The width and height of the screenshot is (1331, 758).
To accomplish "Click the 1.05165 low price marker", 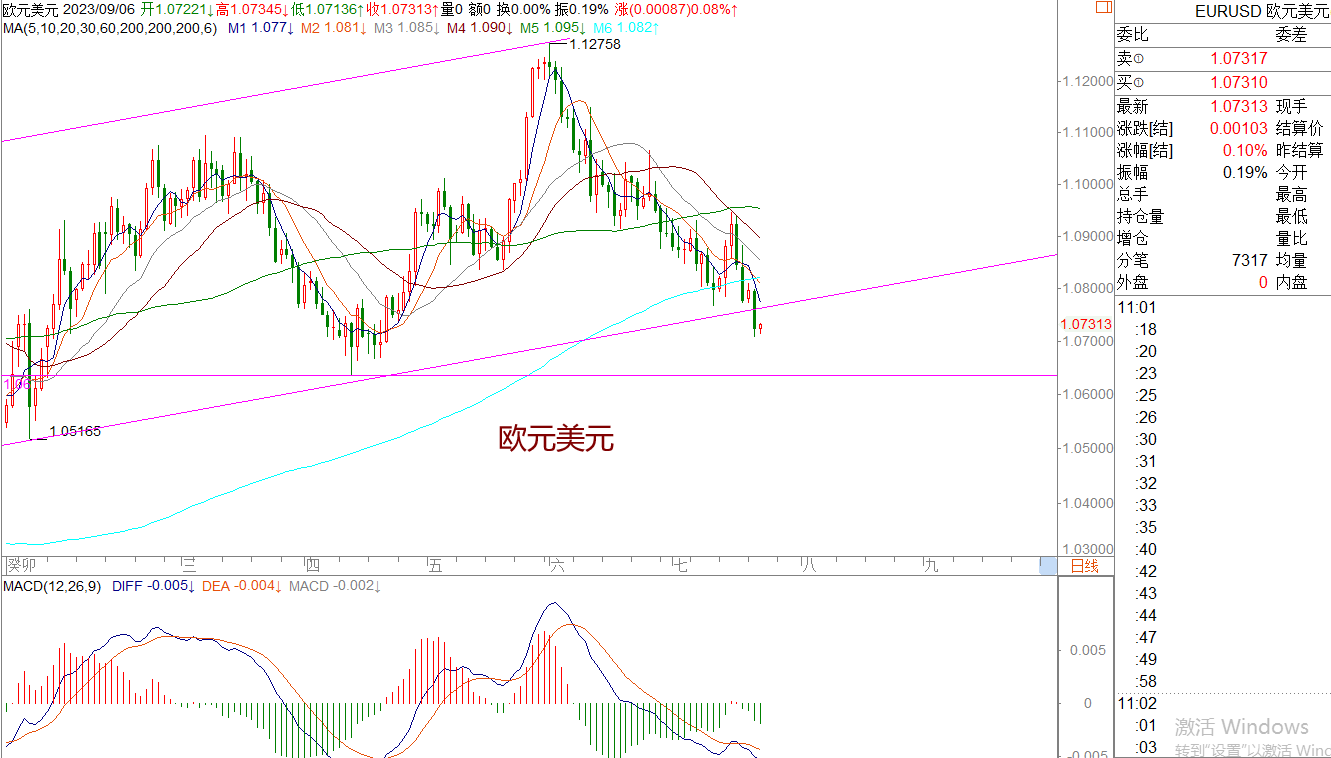I will click(x=75, y=431).
